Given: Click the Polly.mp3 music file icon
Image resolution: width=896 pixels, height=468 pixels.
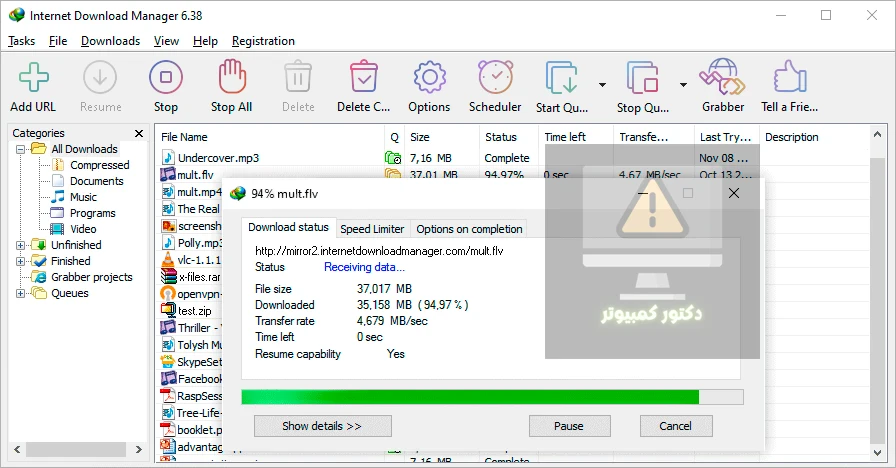Looking at the screenshot, I should [168, 243].
